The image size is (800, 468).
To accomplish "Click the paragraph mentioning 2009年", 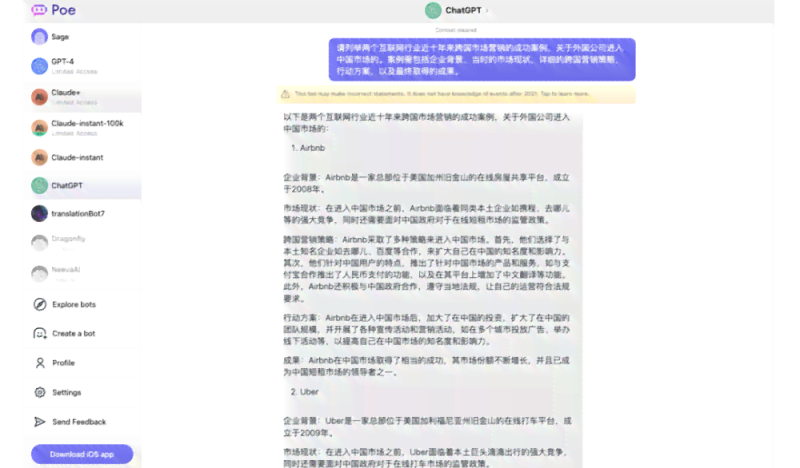I will pos(428,427).
